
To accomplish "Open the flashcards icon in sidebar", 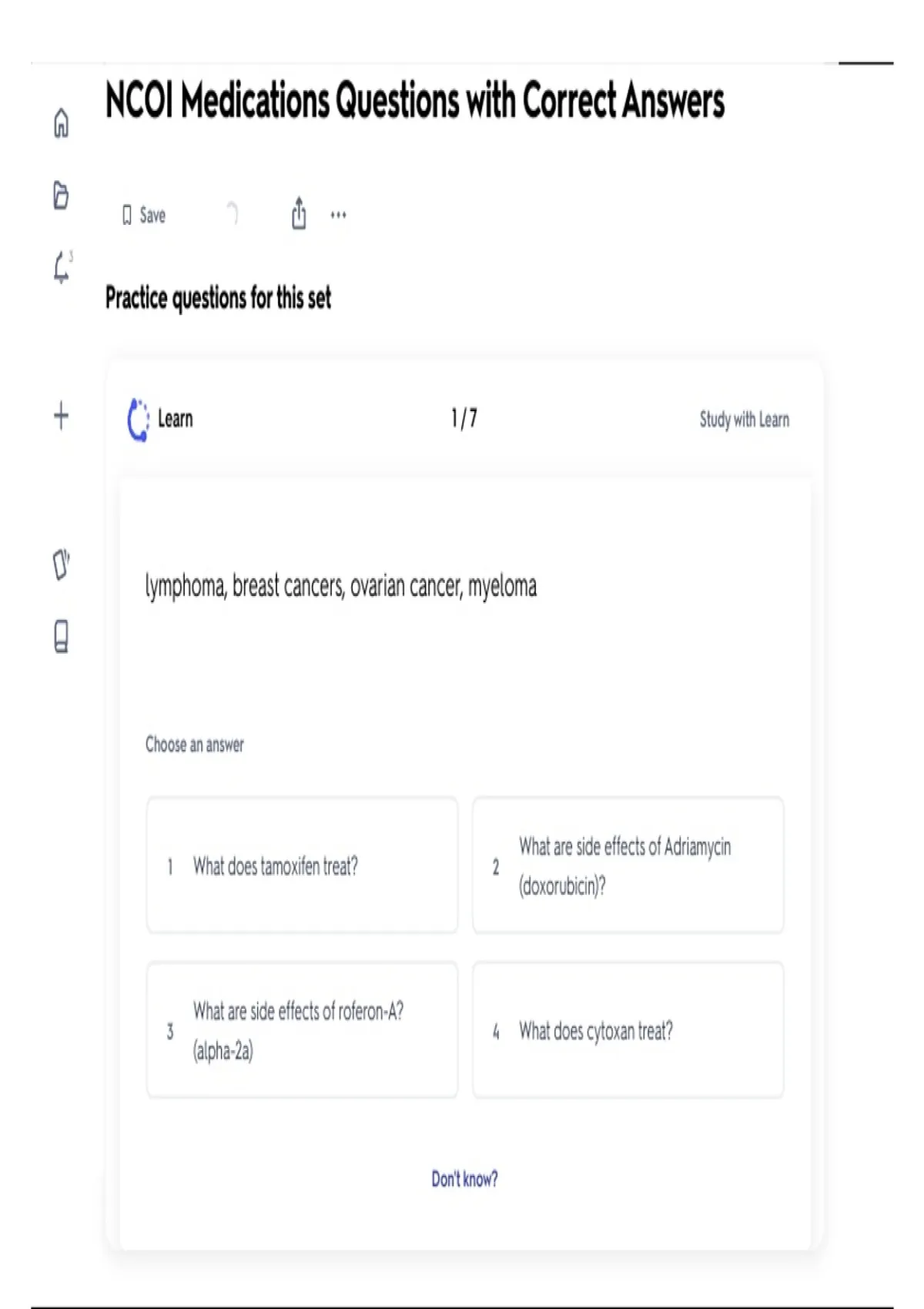I will pos(62,564).
